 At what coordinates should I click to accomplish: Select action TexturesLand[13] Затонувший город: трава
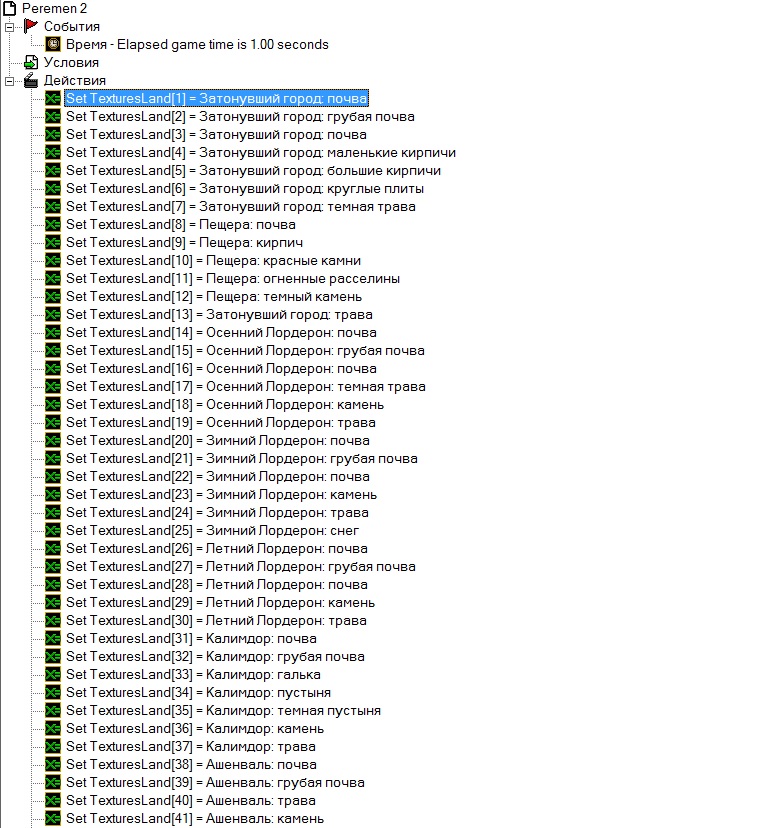click(x=220, y=314)
